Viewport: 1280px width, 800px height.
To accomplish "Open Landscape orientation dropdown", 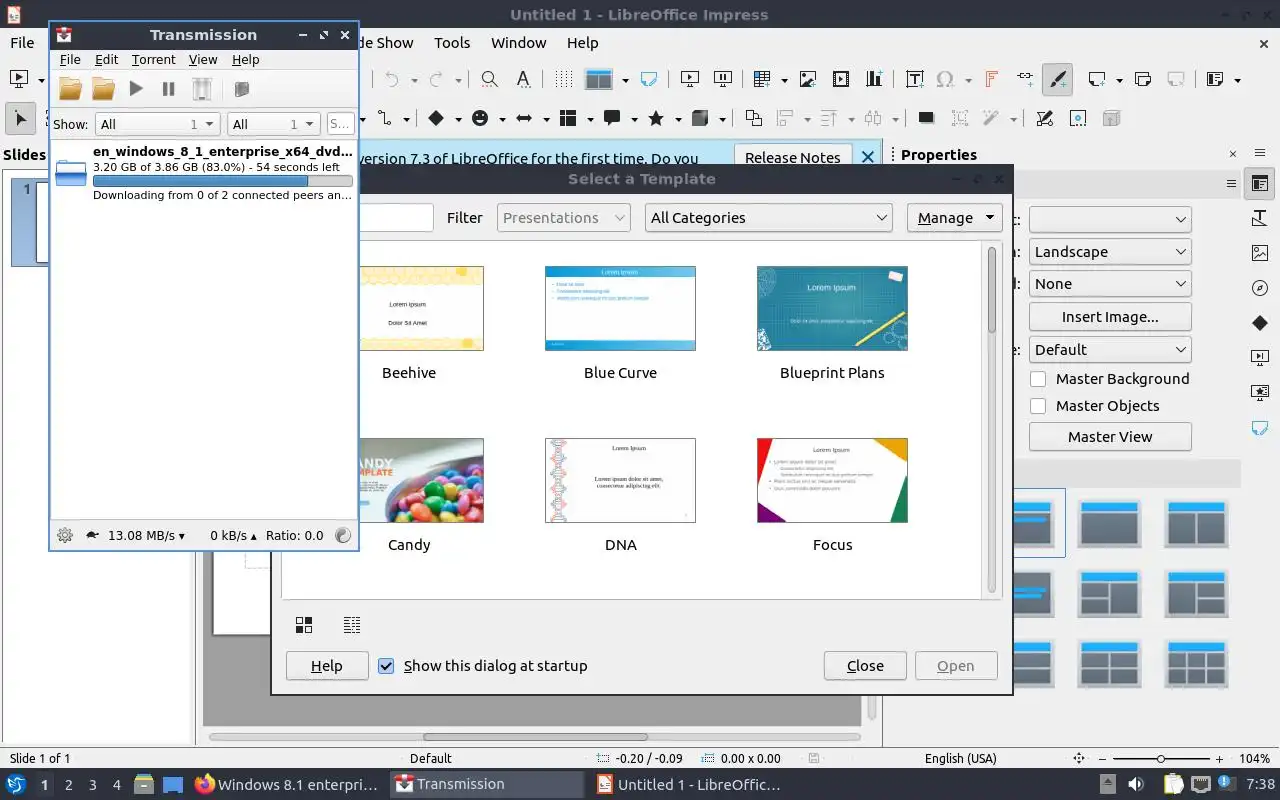I will [1110, 252].
